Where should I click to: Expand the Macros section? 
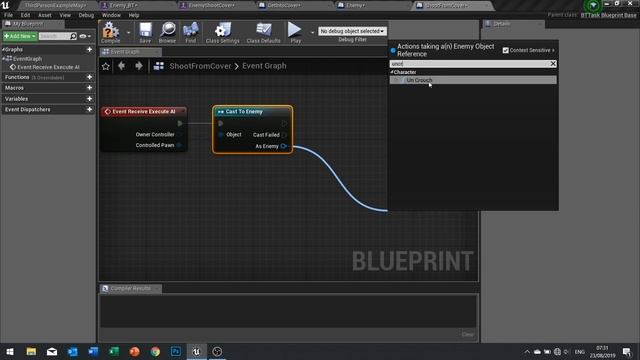(x=14, y=88)
